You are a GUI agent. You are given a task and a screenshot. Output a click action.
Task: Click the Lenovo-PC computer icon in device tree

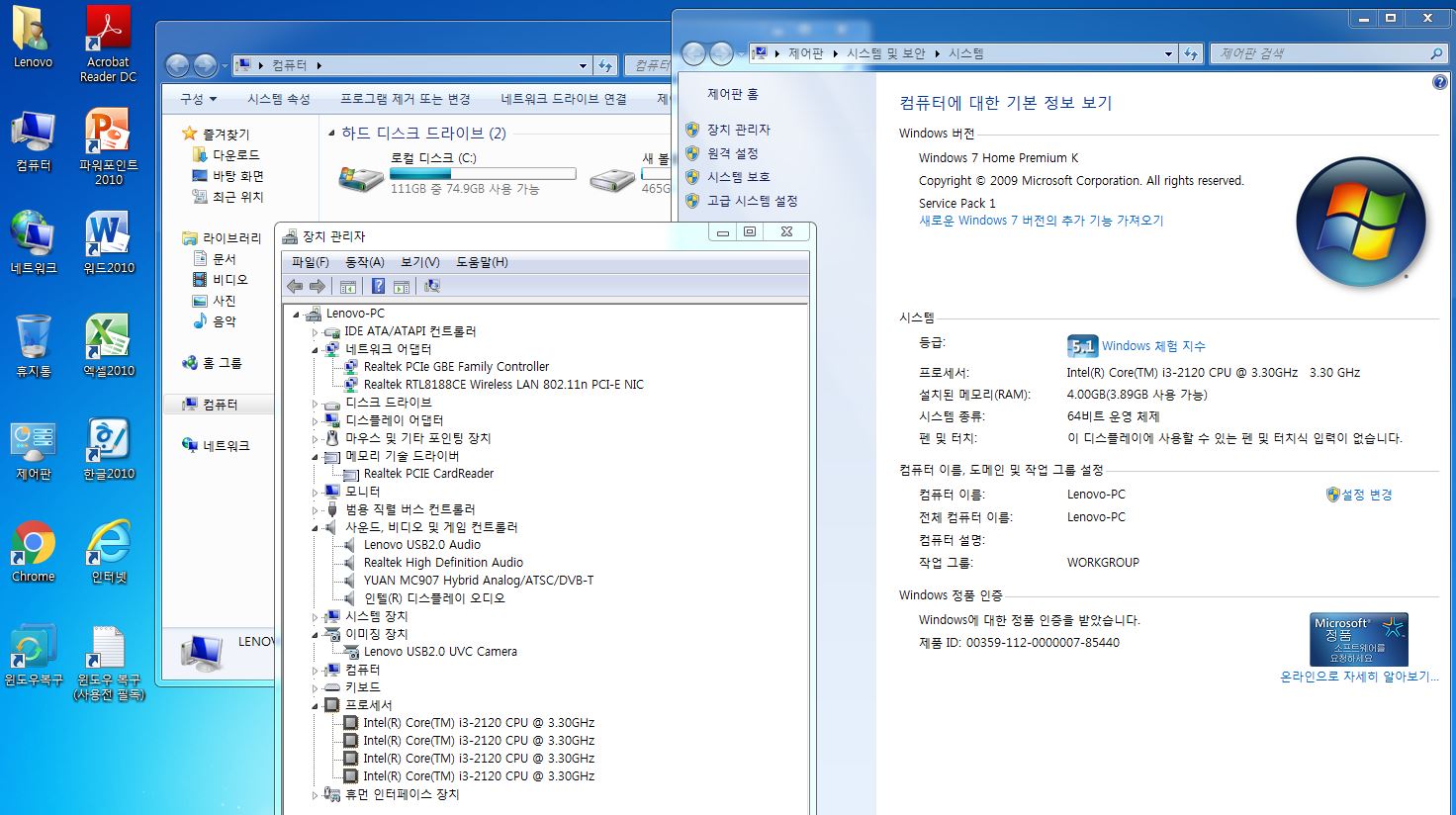pyautogui.click(x=314, y=314)
